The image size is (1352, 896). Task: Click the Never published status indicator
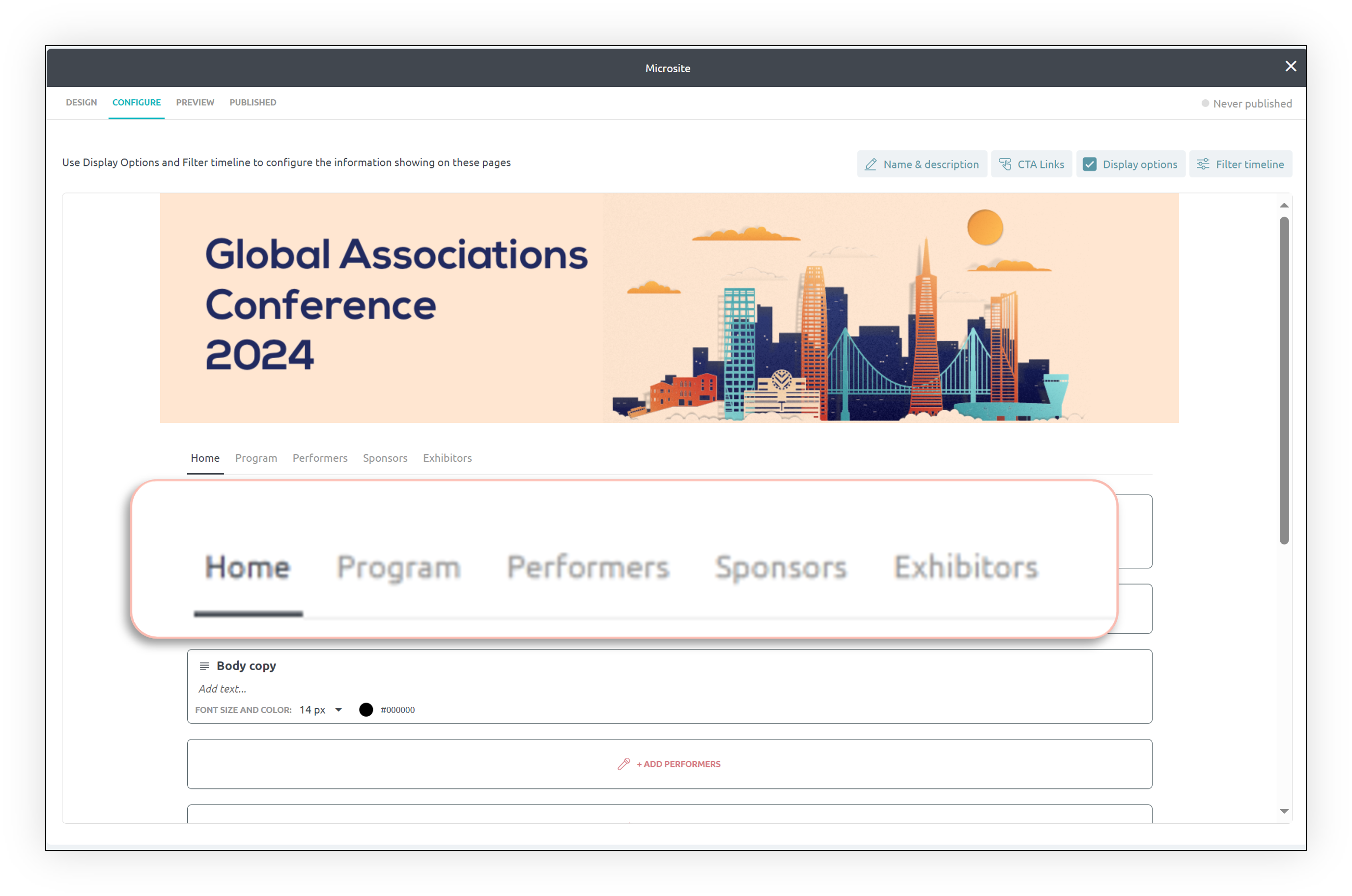pos(1246,104)
